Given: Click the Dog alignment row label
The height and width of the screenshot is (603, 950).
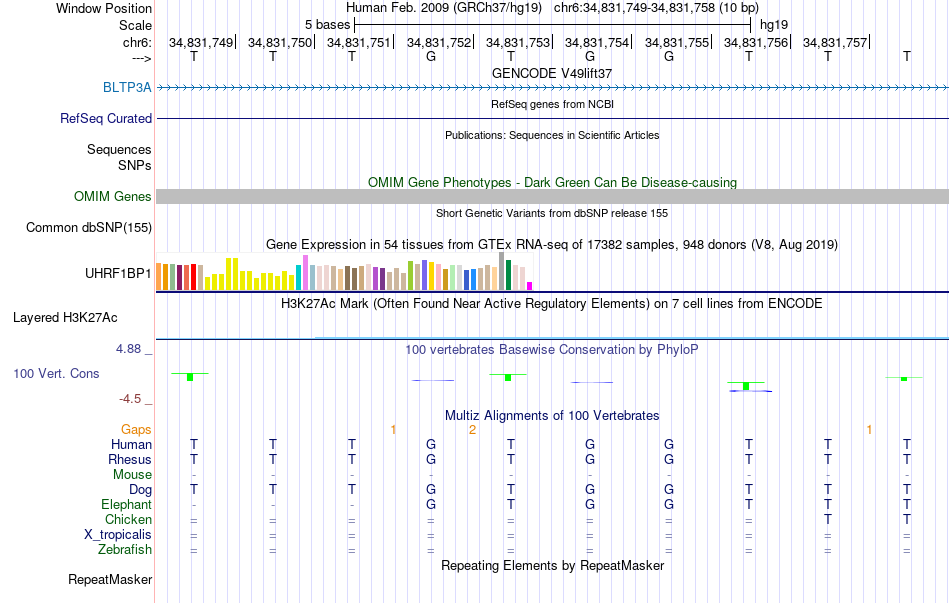Looking at the screenshot, I should coord(141,490).
